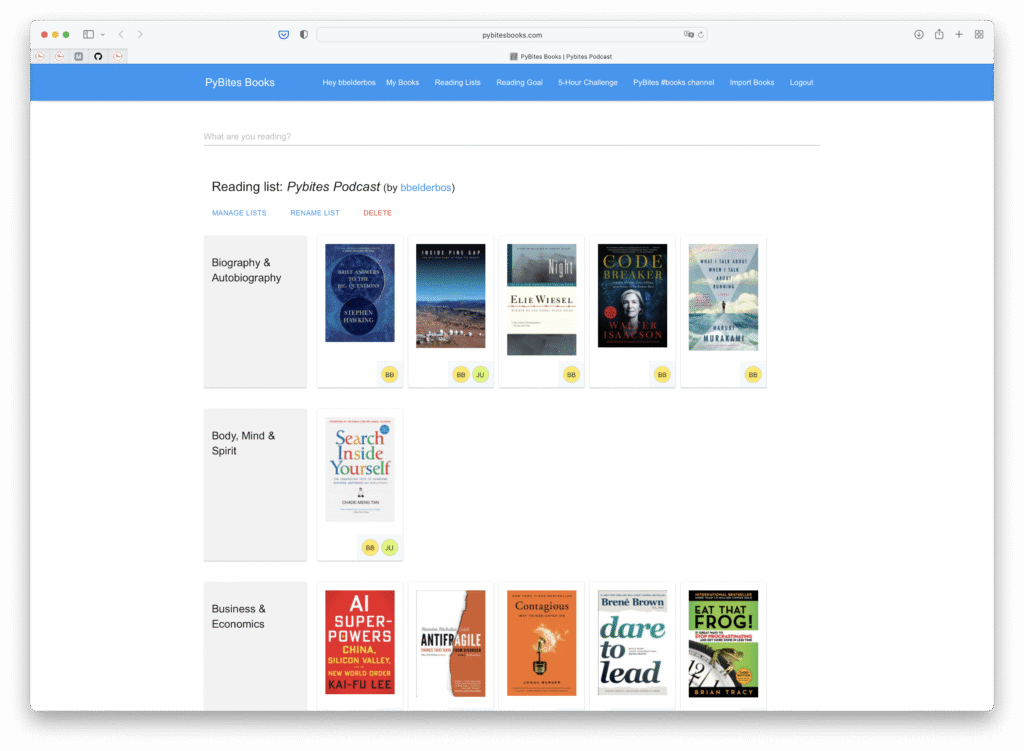Open Reading Goal in navigation
Viewport: 1024px width, 751px height.
[x=519, y=83]
